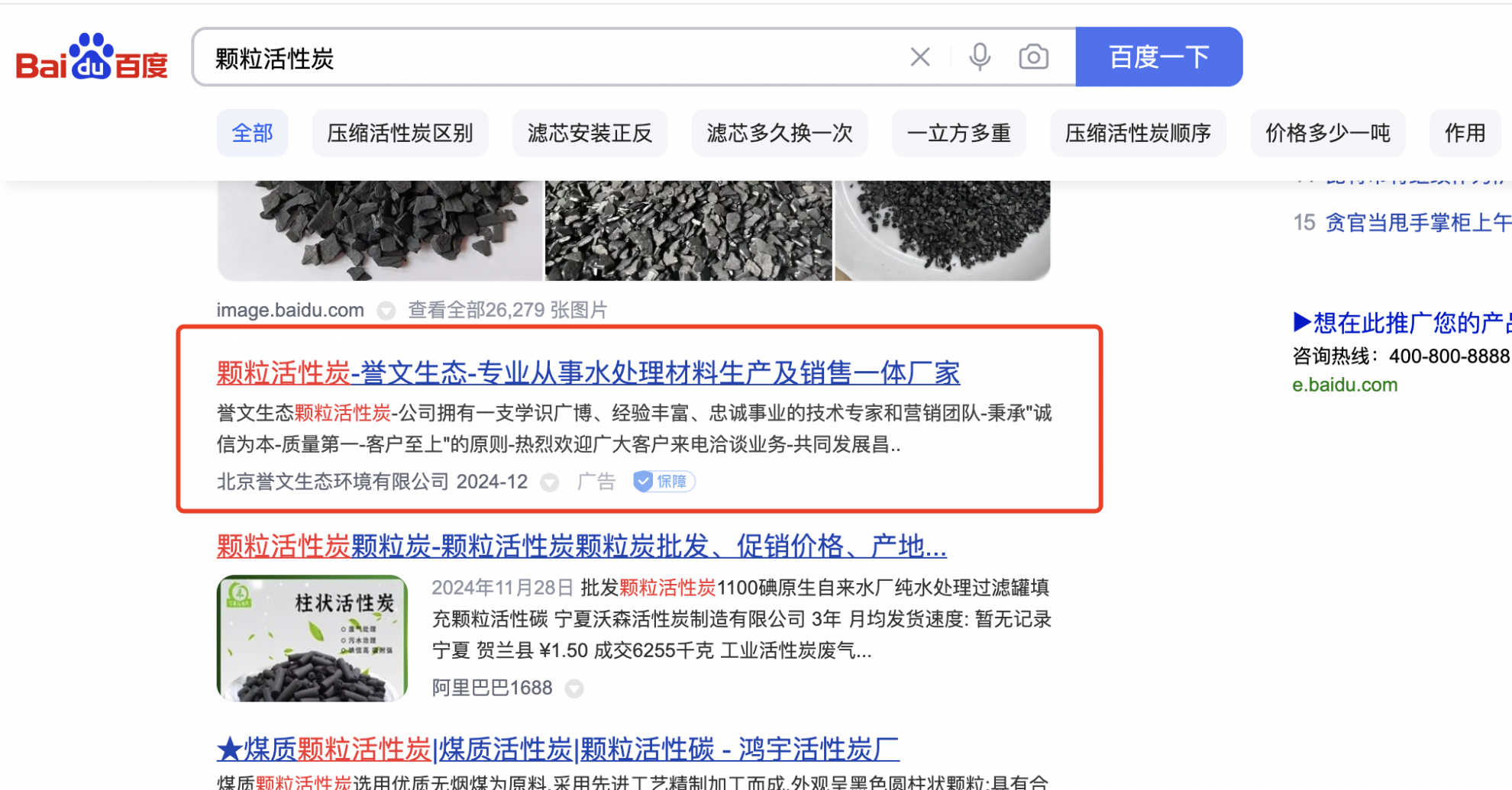Open 柱状活性炭 product thumbnail

tap(312, 638)
